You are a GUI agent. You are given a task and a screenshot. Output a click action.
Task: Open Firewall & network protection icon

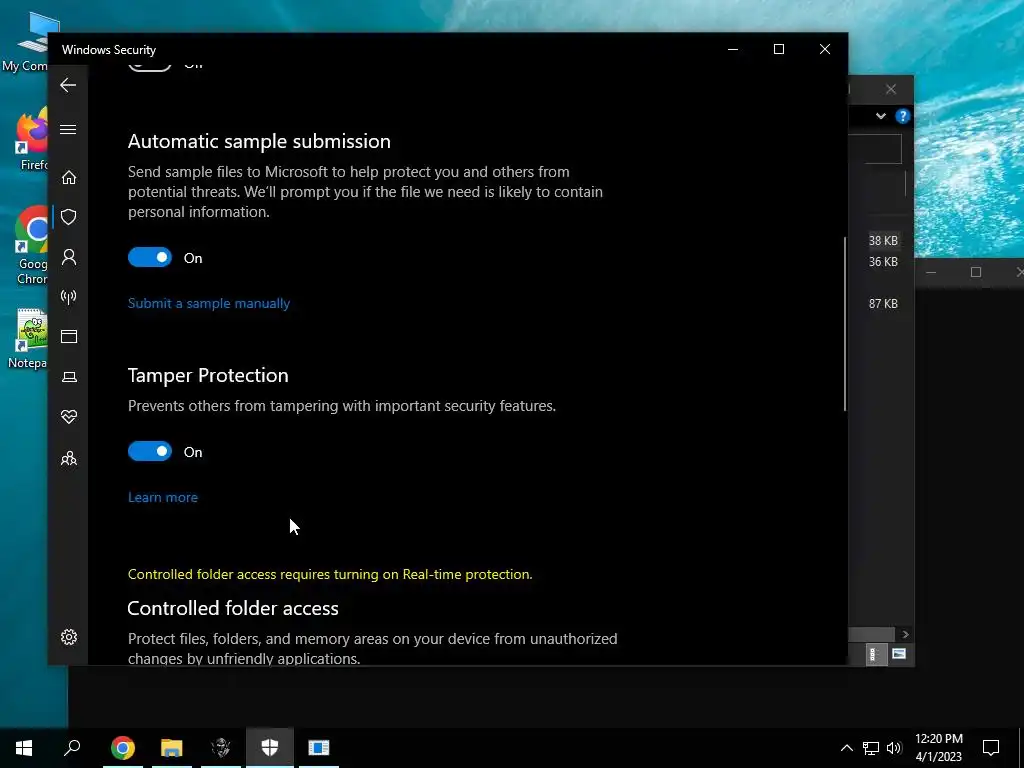(69, 297)
